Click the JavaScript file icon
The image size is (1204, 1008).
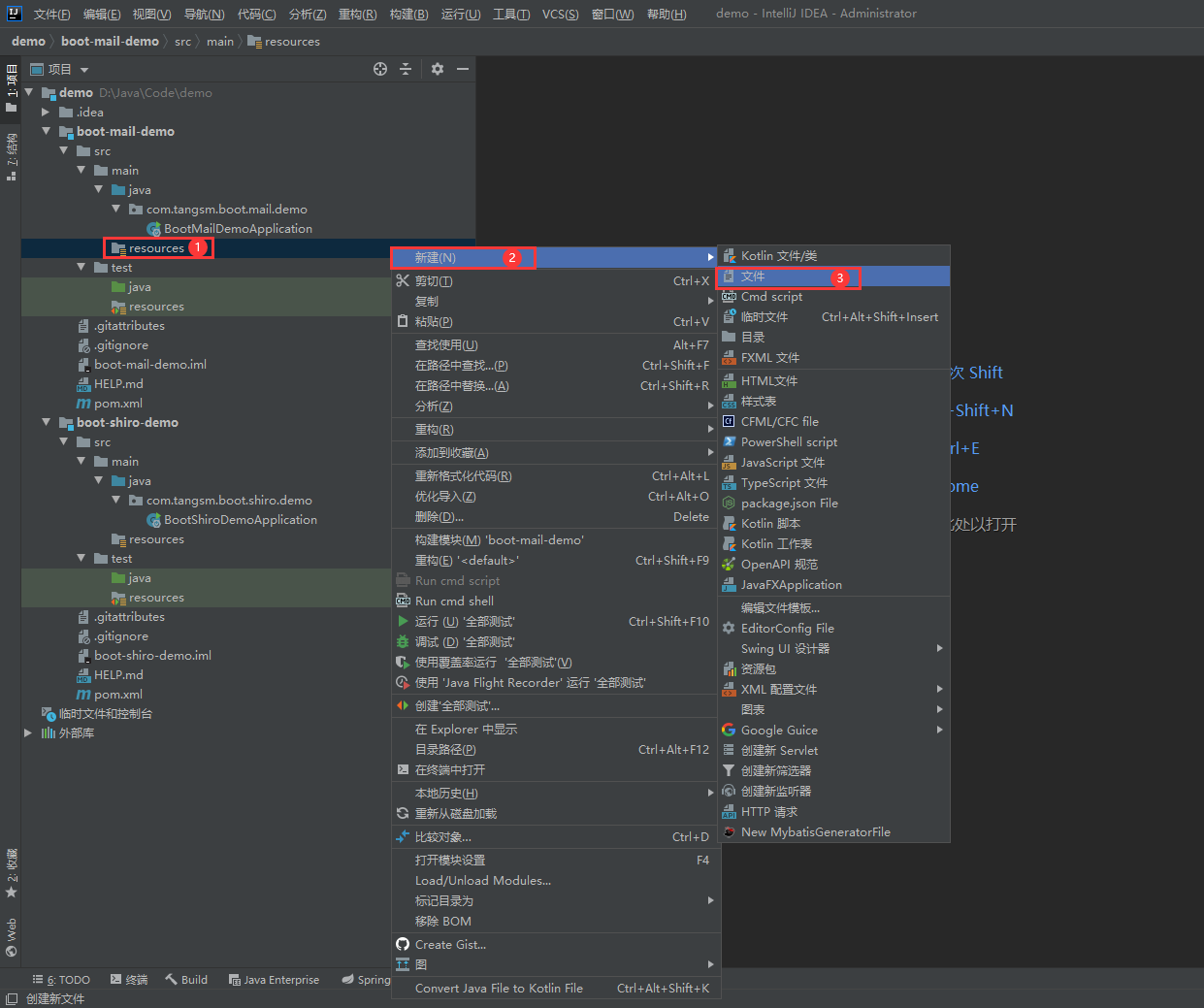729,463
